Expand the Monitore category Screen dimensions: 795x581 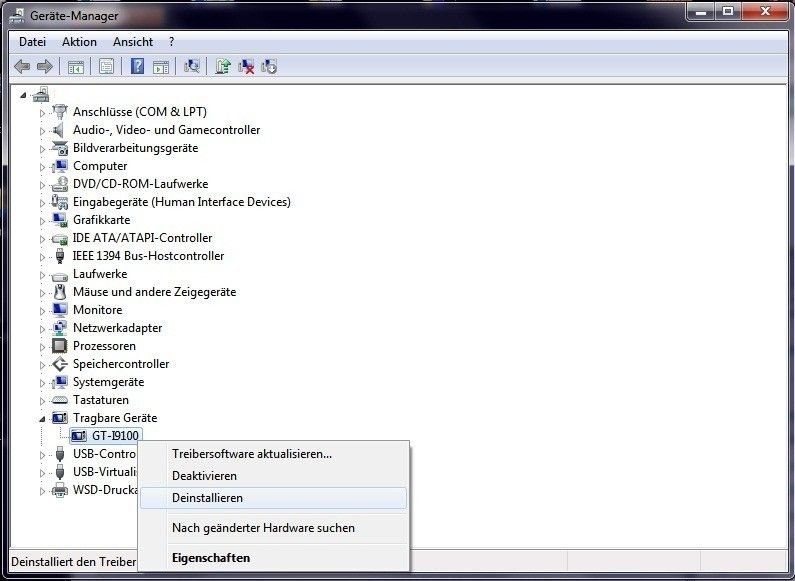[42, 311]
